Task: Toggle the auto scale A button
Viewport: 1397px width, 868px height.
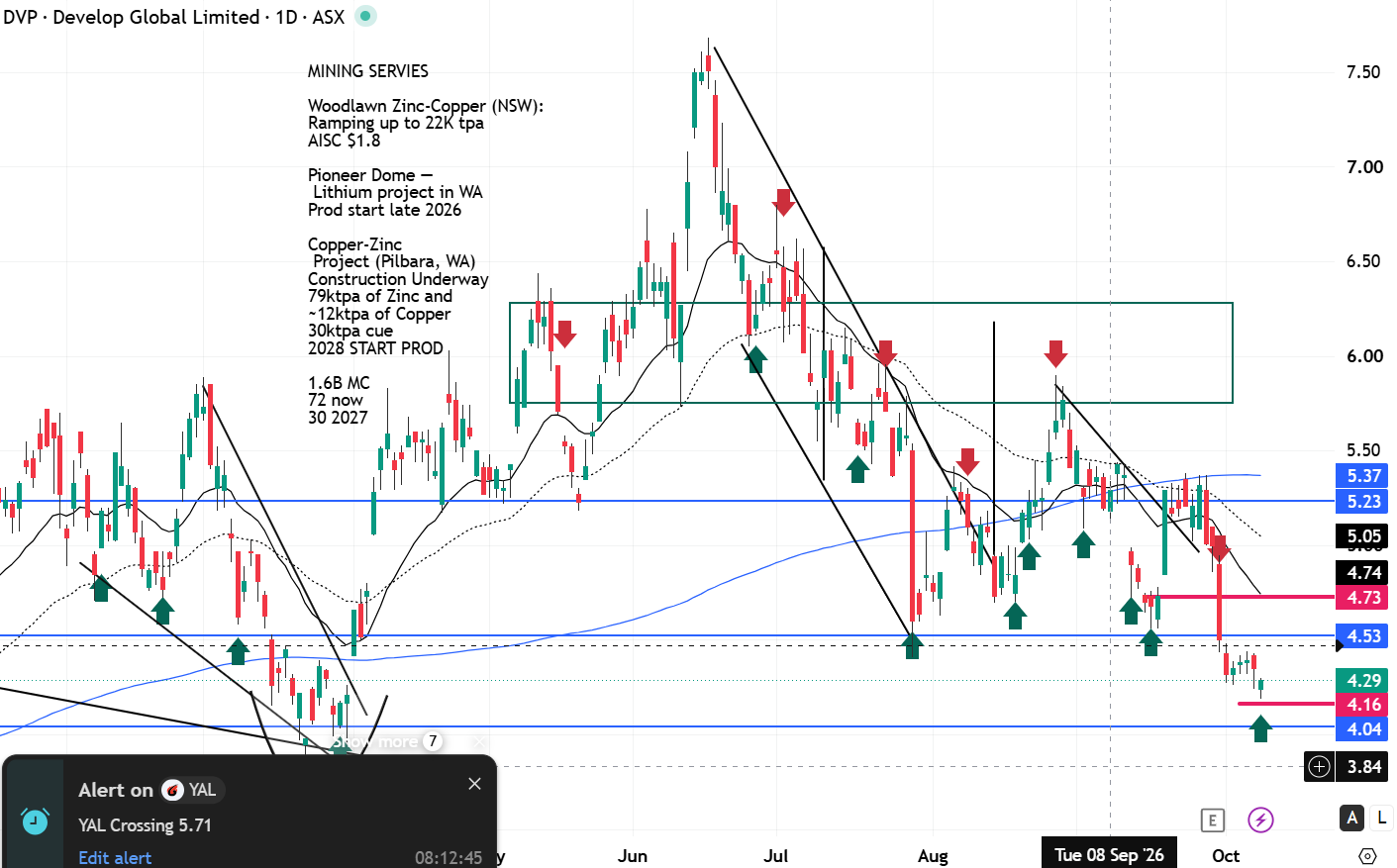Action: click(1351, 818)
